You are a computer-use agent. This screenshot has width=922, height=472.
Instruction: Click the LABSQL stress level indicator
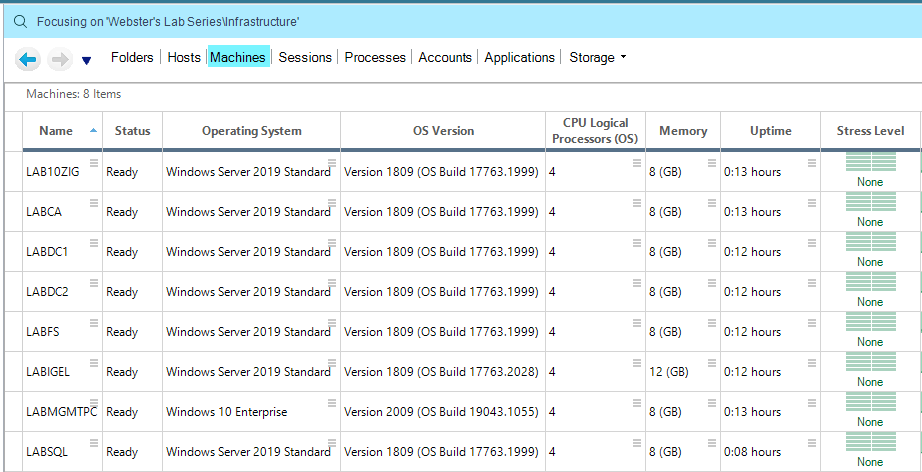coord(870,442)
